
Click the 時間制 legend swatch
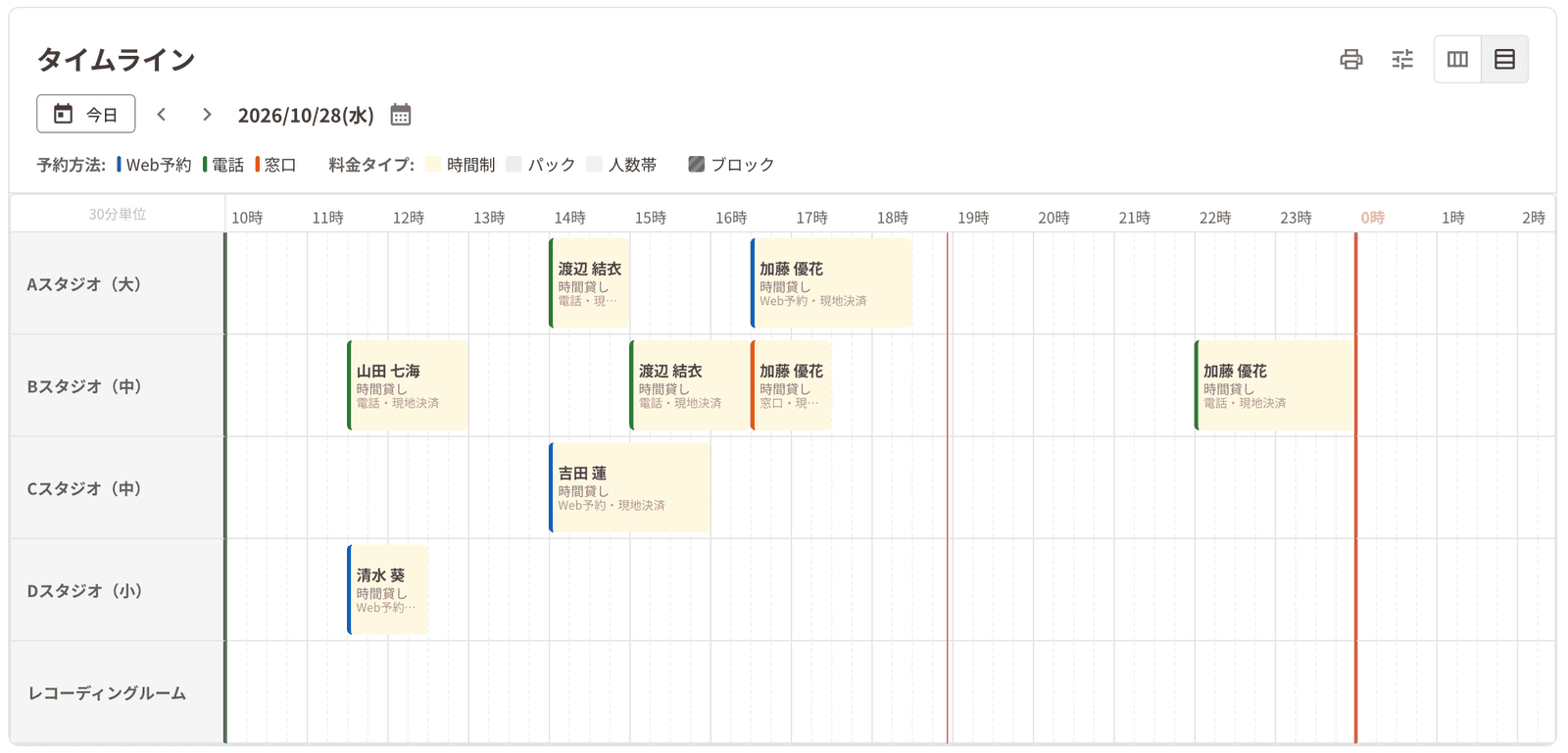[x=433, y=165]
